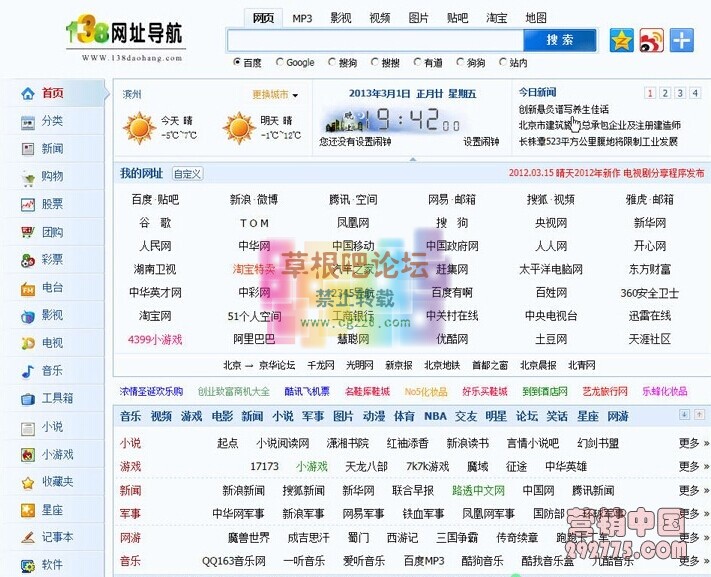Image resolution: width=711 pixels, height=577 pixels.
Task: Click the 小说 novels icon
Action: pos(28,427)
